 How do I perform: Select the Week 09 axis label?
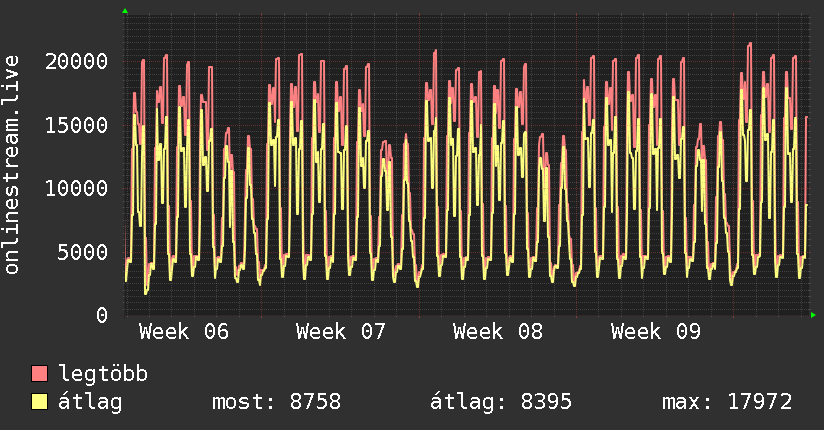click(656, 332)
